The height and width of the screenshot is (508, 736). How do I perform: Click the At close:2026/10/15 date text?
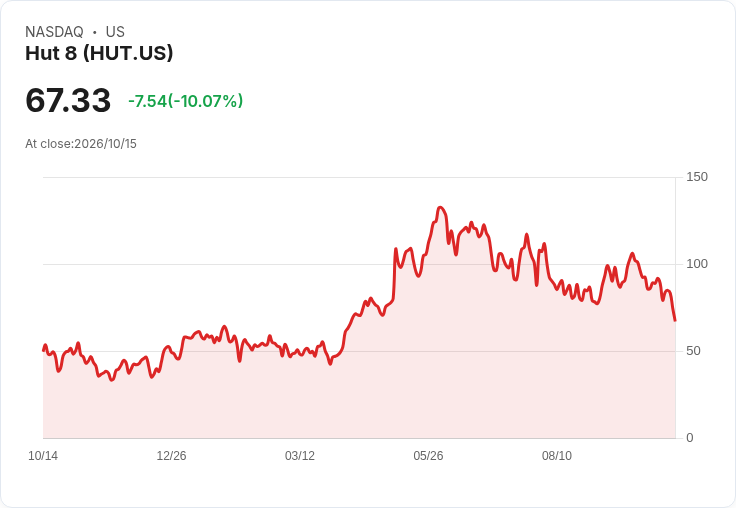click(81, 144)
